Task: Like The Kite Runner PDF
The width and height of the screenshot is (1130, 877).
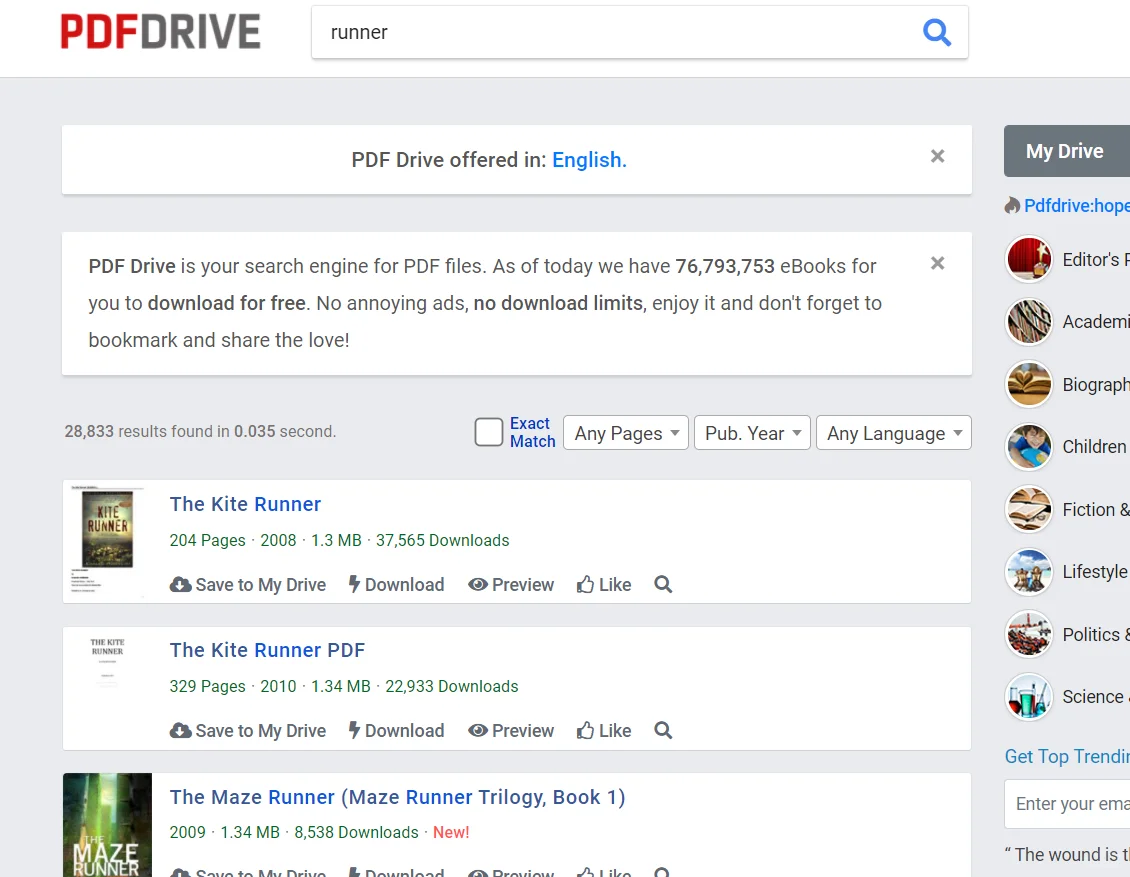Action: pyautogui.click(x=604, y=731)
